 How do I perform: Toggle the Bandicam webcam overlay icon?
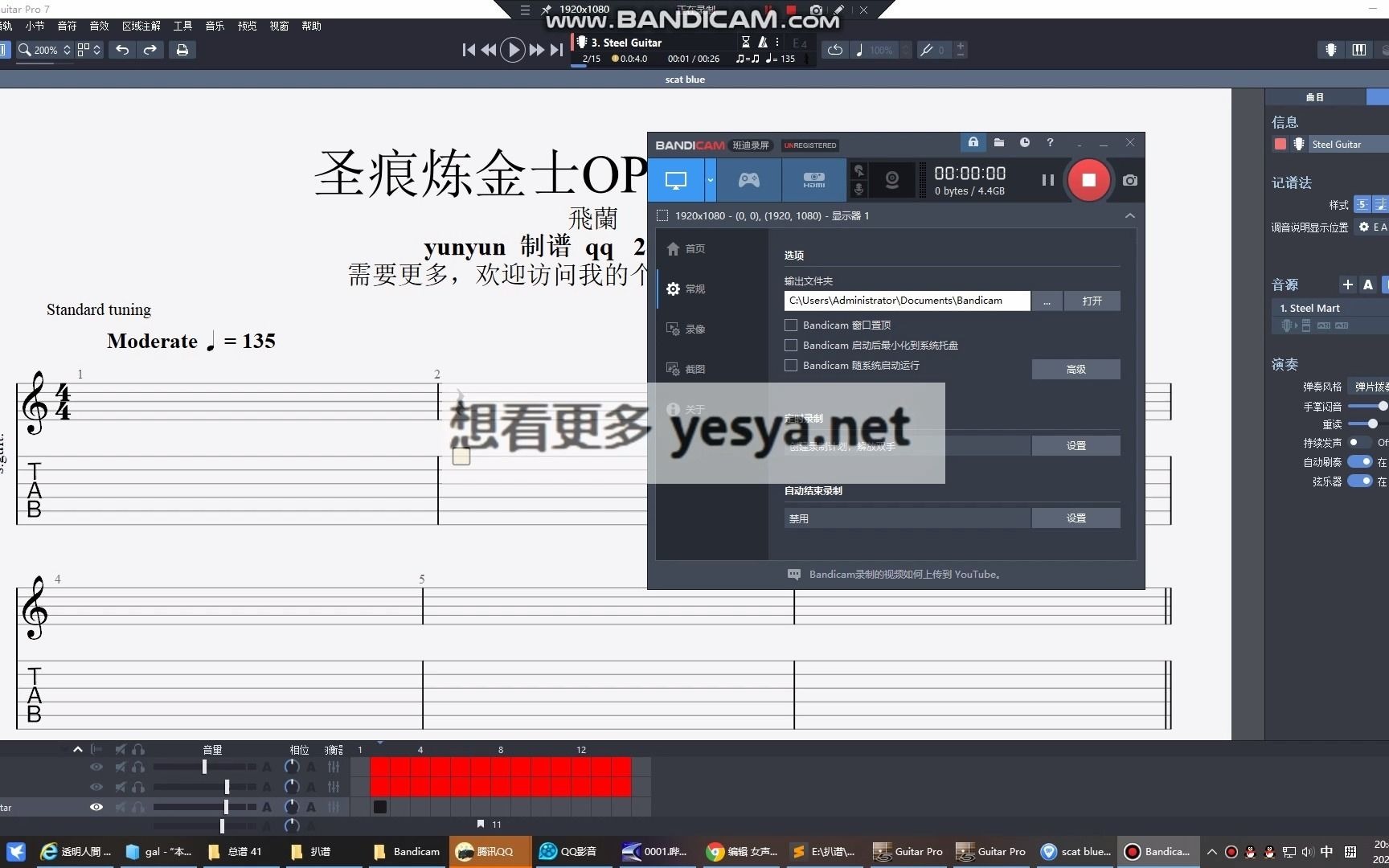tap(892, 180)
